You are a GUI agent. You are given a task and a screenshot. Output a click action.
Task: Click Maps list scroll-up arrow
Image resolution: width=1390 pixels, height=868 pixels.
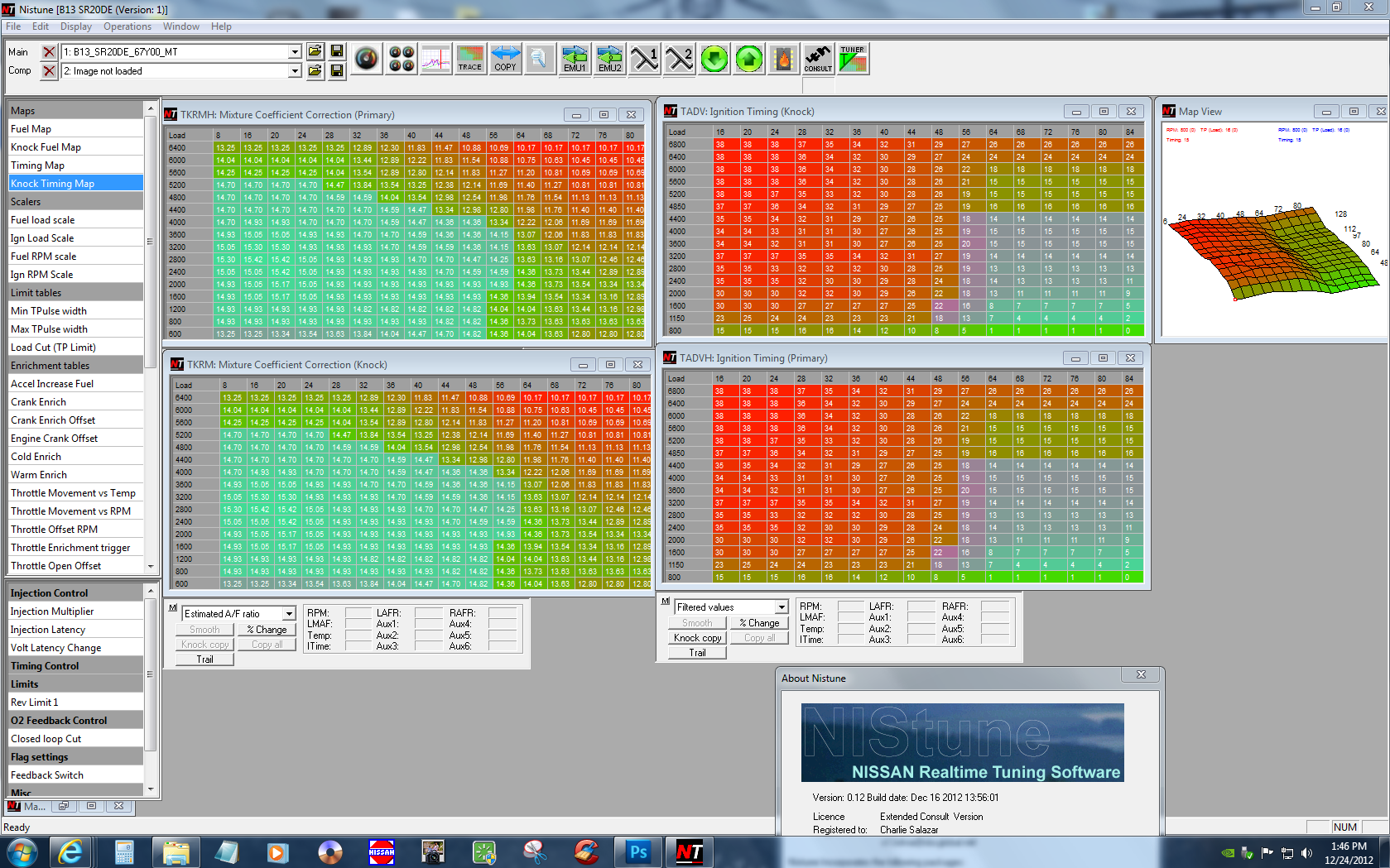[150, 109]
